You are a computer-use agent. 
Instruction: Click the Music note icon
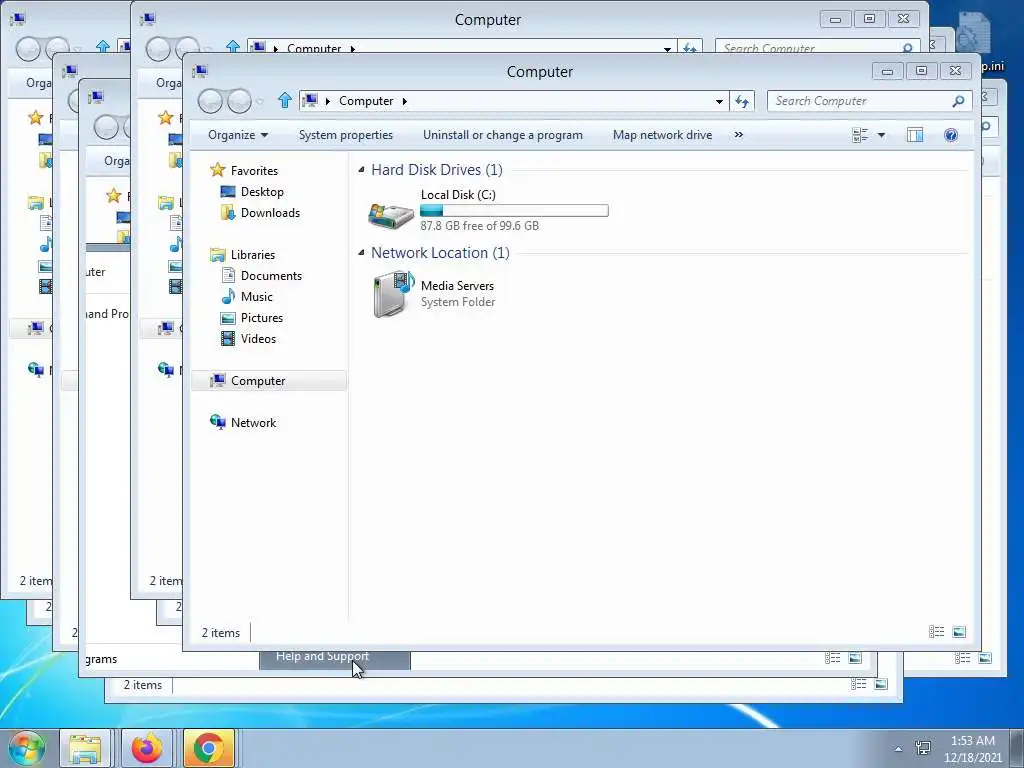(x=228, y=296)
